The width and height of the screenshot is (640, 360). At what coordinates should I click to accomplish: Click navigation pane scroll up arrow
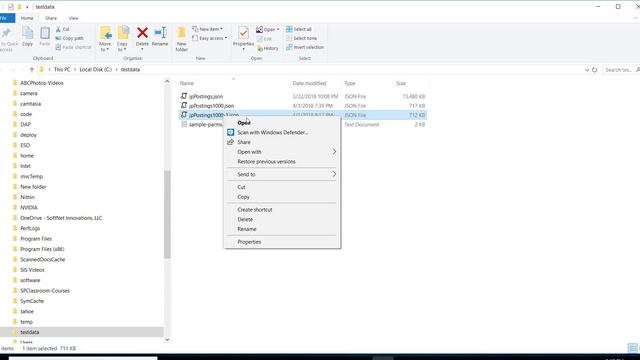tap(167, 82)
